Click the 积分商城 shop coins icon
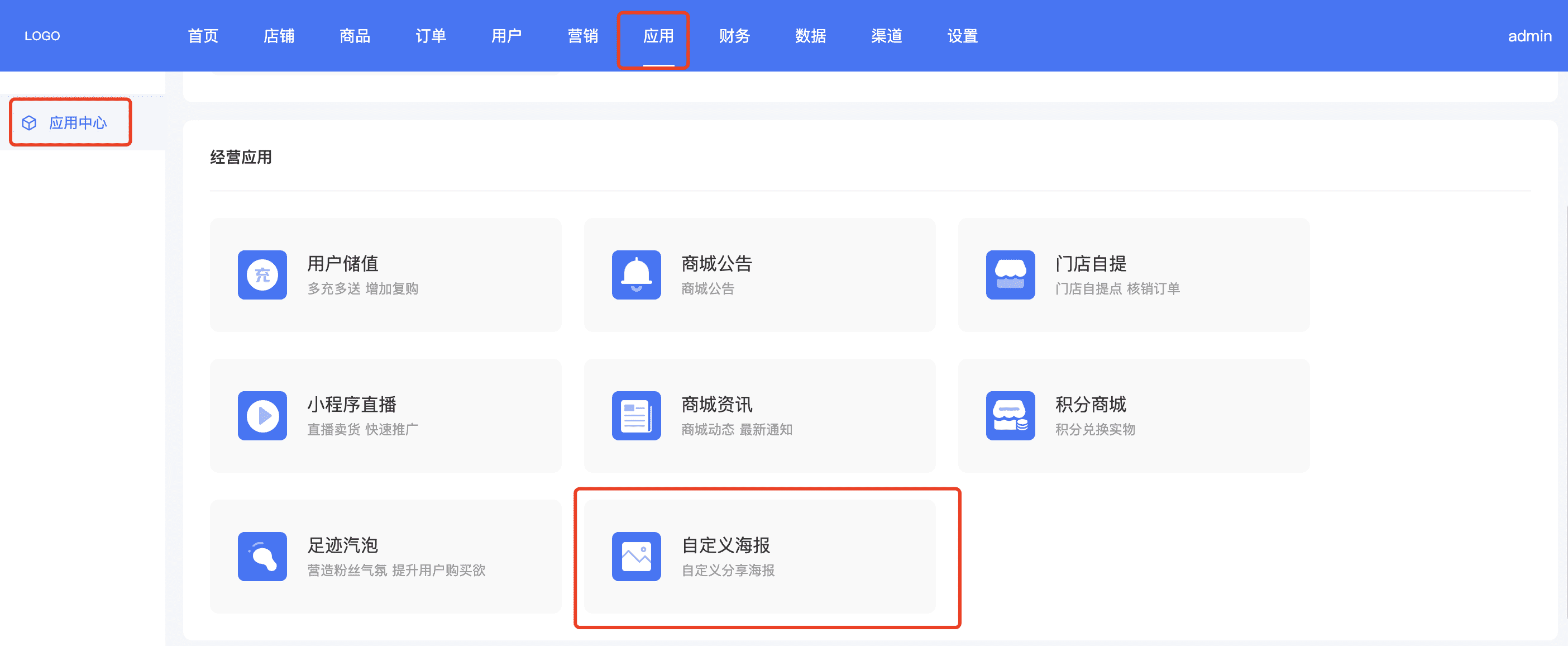Viewport: 1568px width, 646px height. click(1011, 416)
